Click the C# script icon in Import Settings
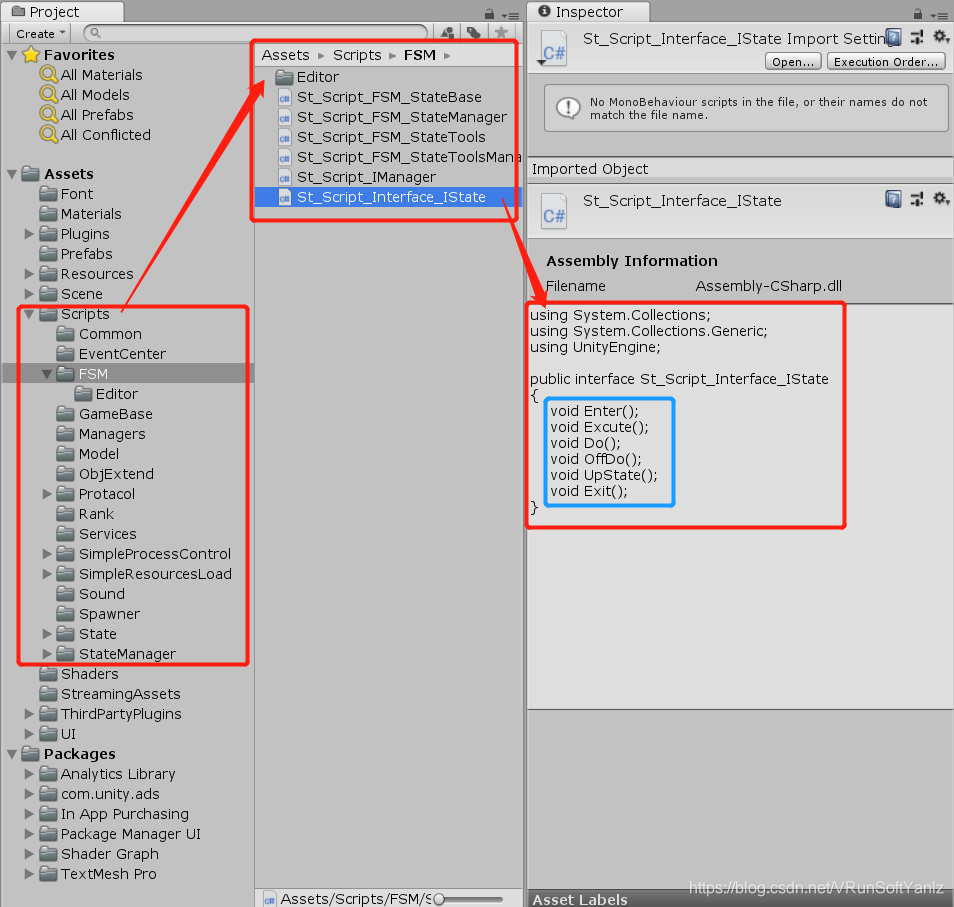954x907 pixels. (554, 48)
